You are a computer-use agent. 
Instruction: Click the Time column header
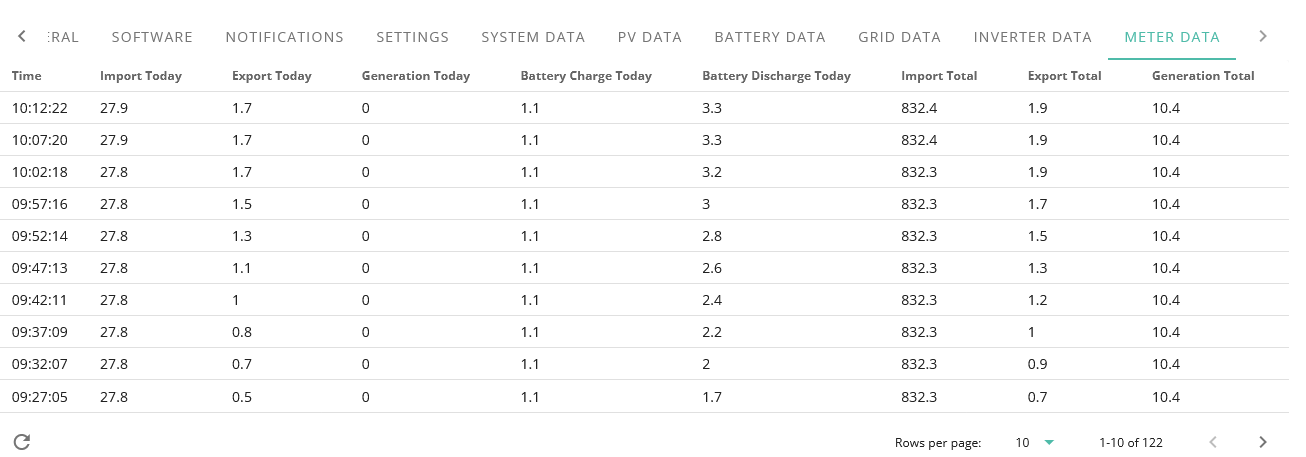[x=26, y=76]
